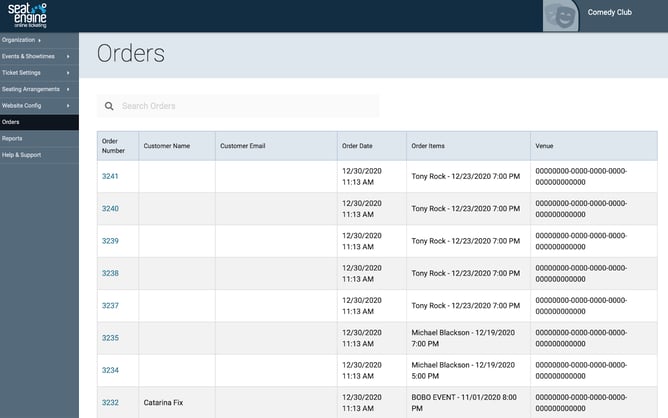668x418 pixels.
Task: Select Orders in the sidebar
Action: tap(12, 122)
